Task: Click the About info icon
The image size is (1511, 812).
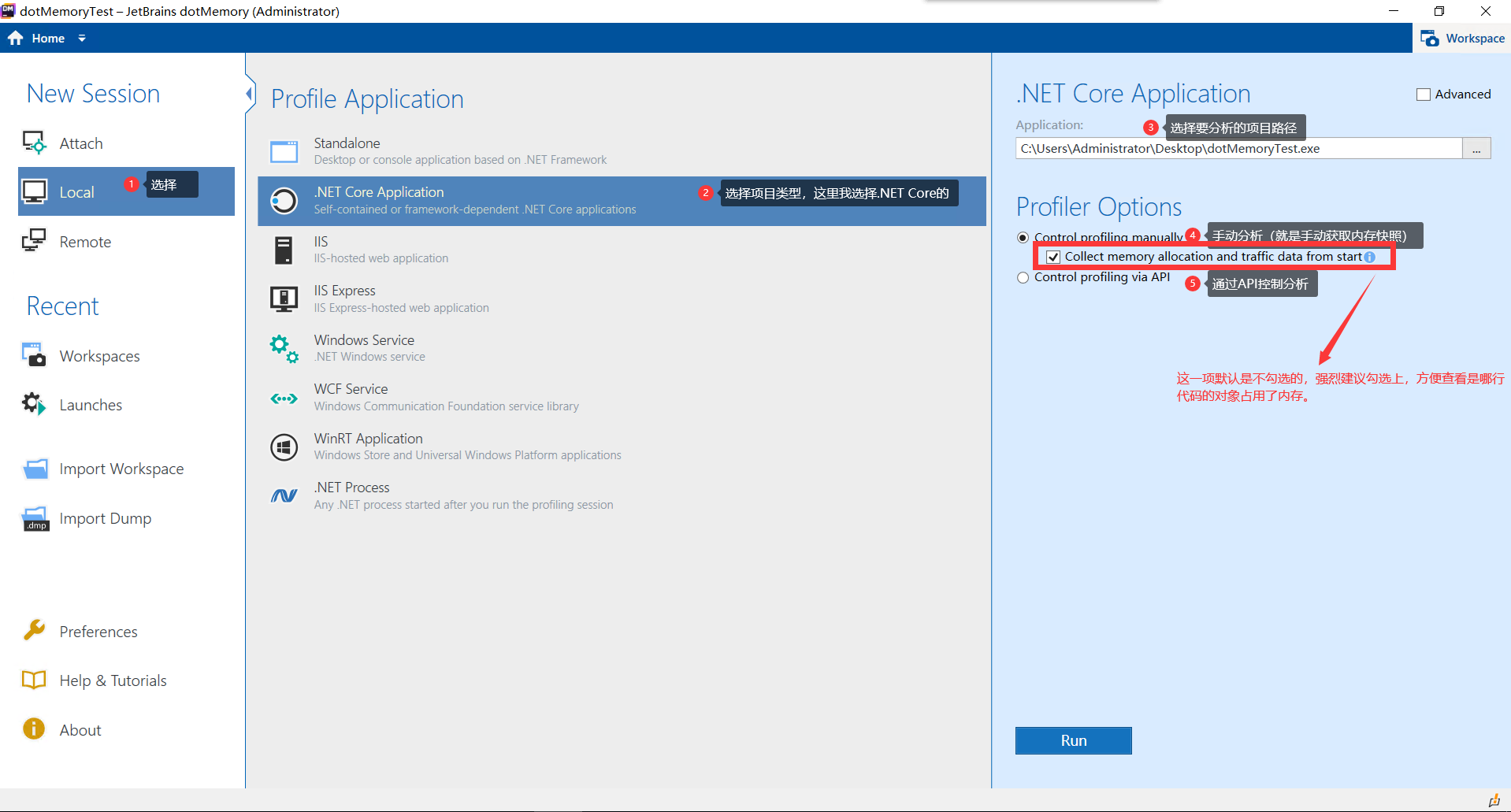Action: [34, 729]
